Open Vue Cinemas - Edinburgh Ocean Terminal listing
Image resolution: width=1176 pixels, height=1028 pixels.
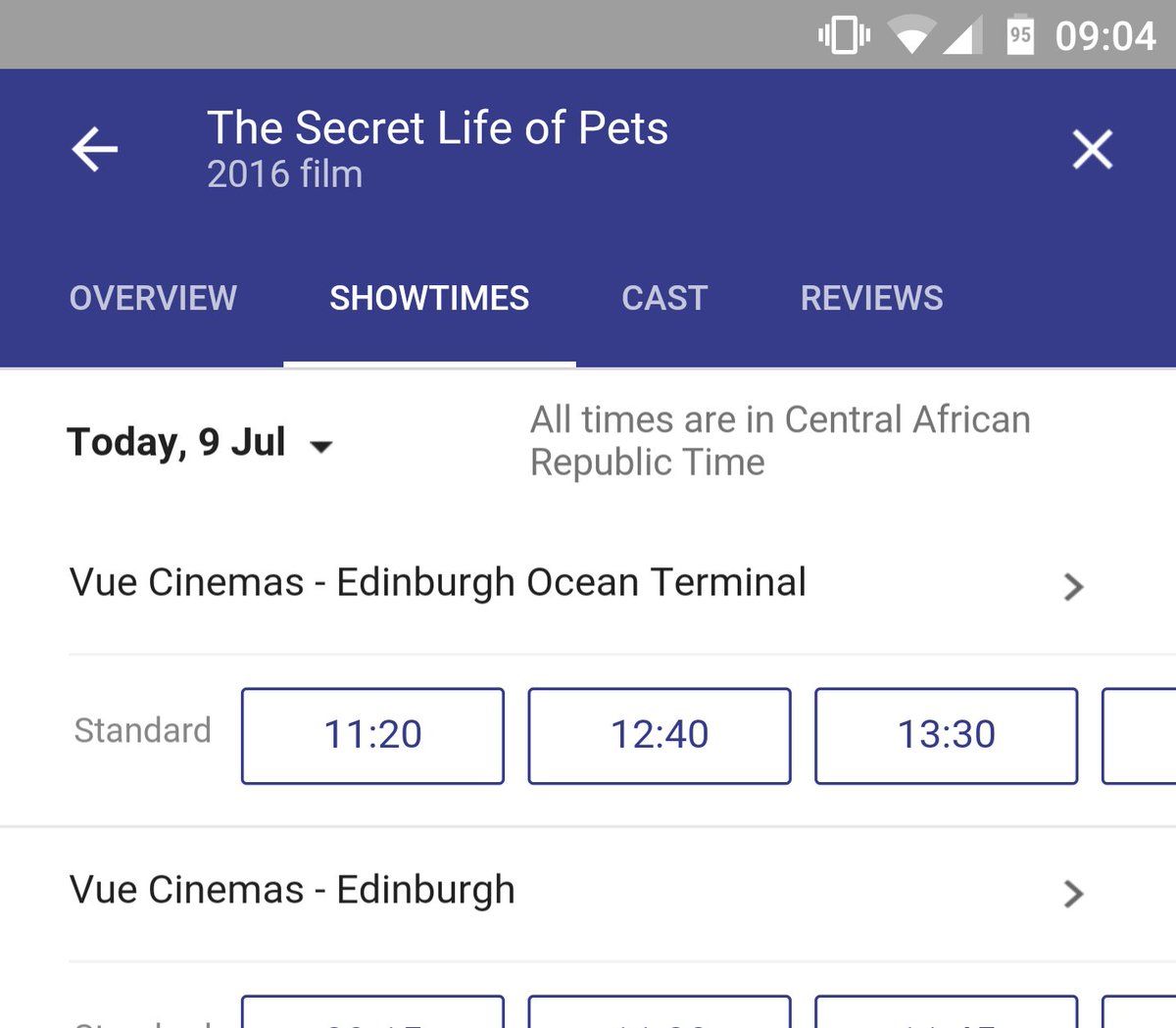point(438,583)
